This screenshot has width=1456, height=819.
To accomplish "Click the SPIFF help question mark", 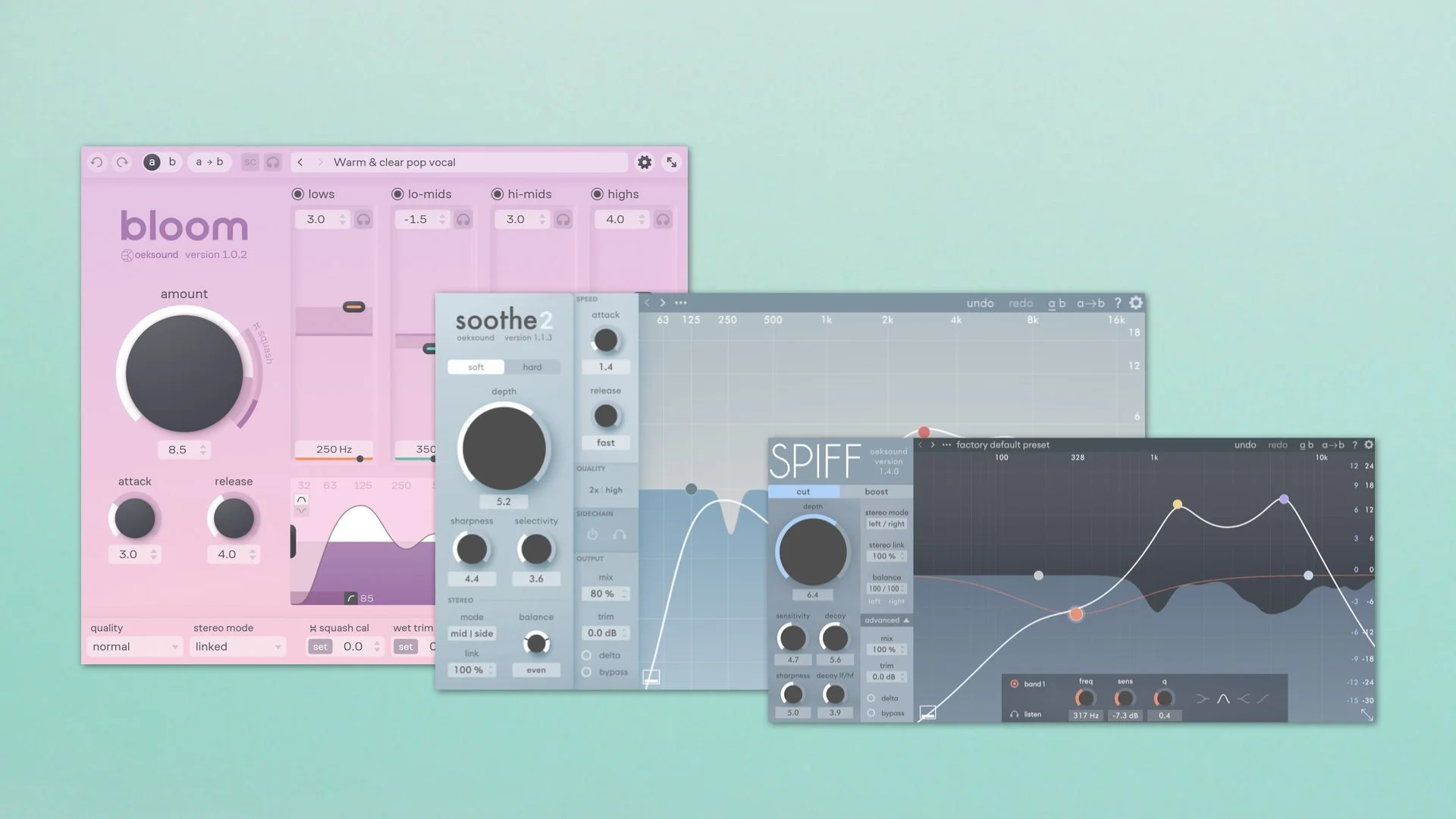I will pos(1354,445).
